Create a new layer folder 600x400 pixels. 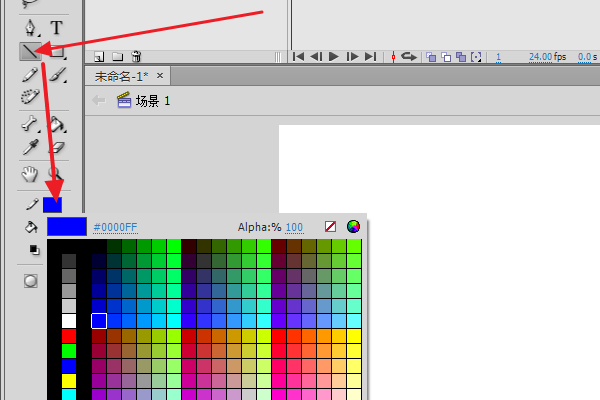117,57
